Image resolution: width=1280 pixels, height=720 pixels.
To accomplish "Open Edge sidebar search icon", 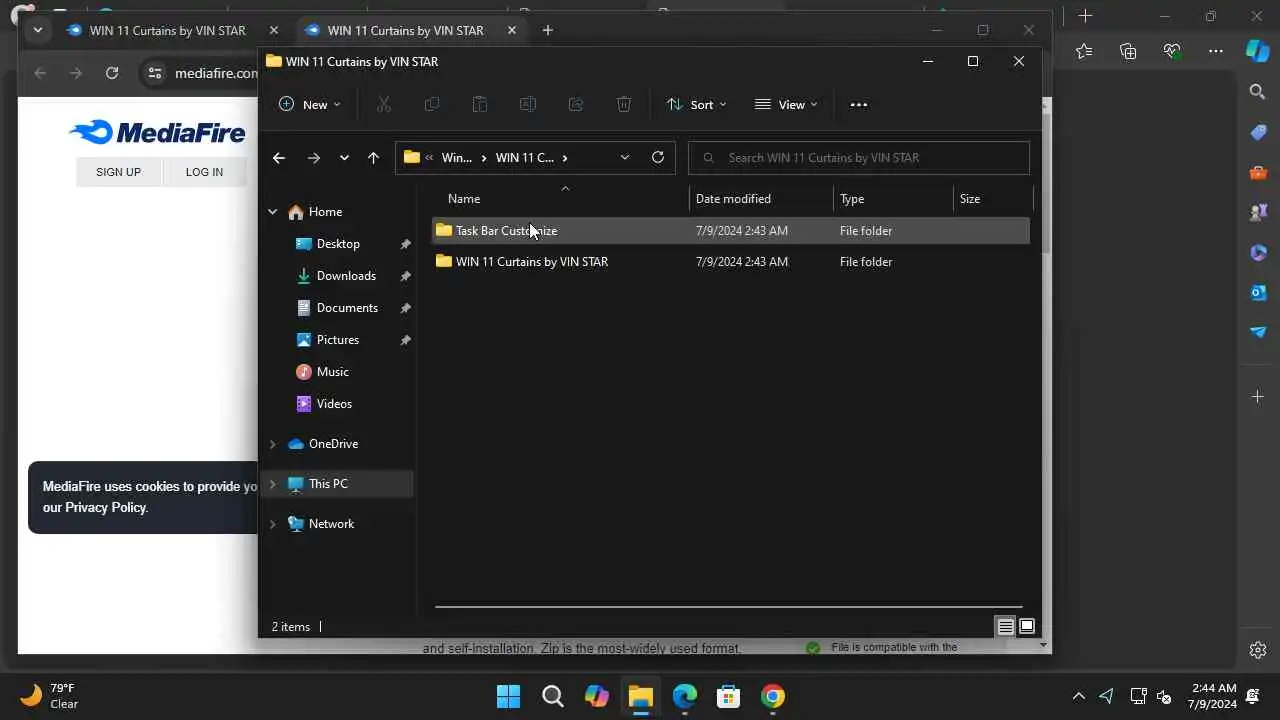I will pyautogui.click(x=1258, y=92).
